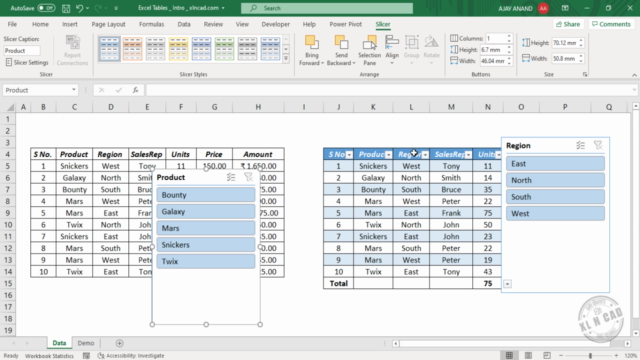Switch to the Demo sheet tab

click(x=86, y=343)
